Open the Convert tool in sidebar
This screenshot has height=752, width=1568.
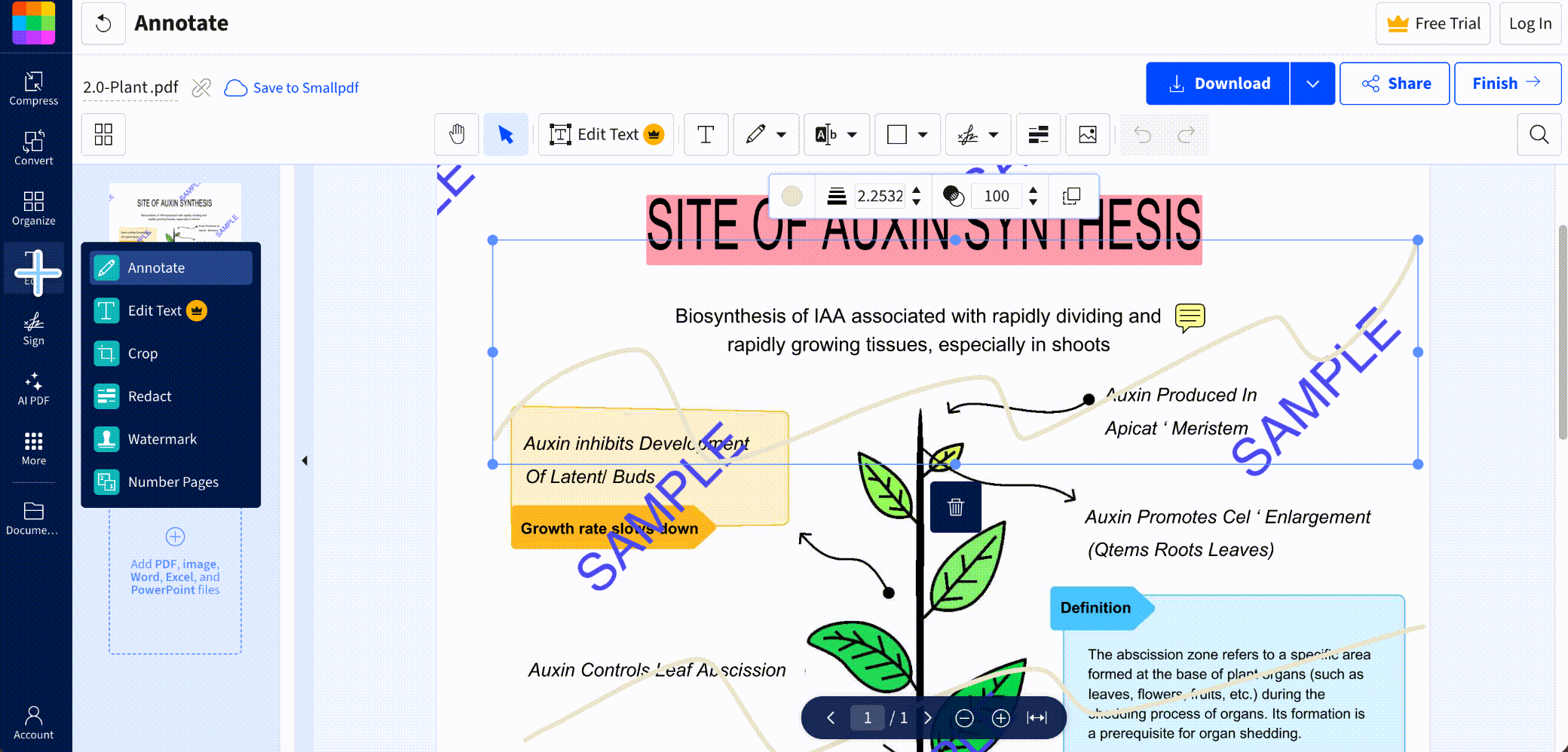(x=34, y=148)
